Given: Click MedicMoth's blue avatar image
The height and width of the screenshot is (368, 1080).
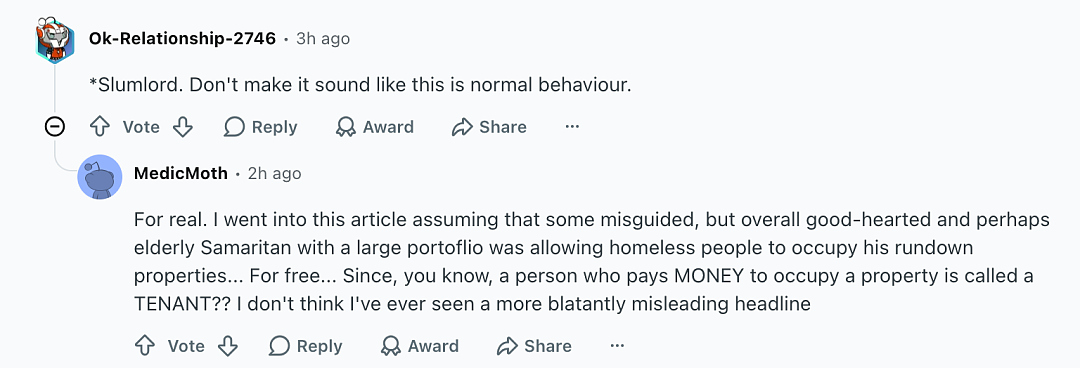Looking at the screenshot, I should click(101, 176).
